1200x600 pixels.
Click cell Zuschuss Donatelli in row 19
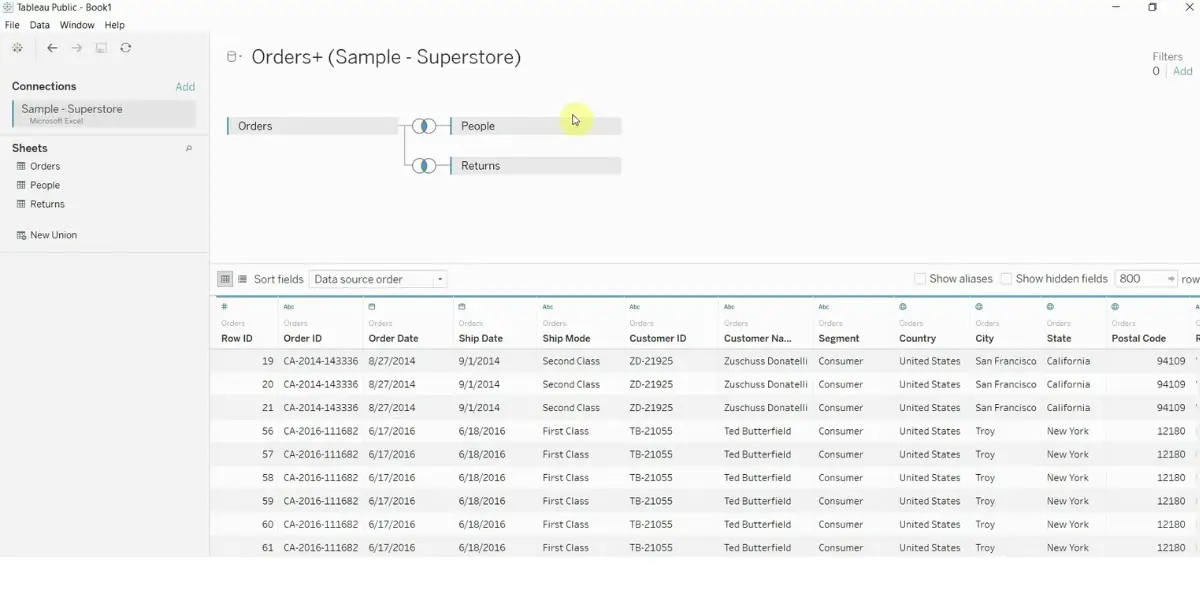tap(765, 361)
